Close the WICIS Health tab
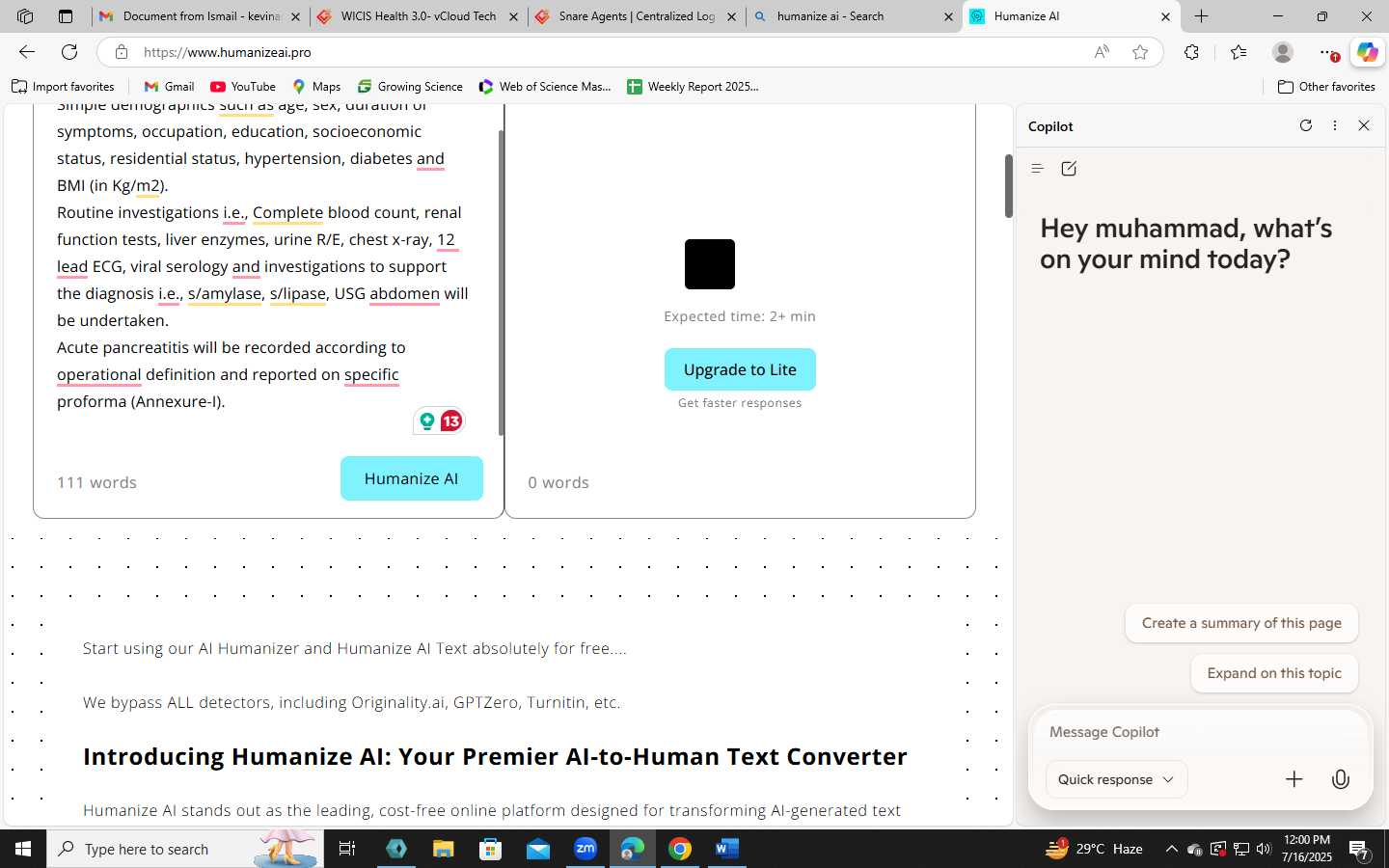The width and height of the screenshot is (1389, 868). coord(513,16)
